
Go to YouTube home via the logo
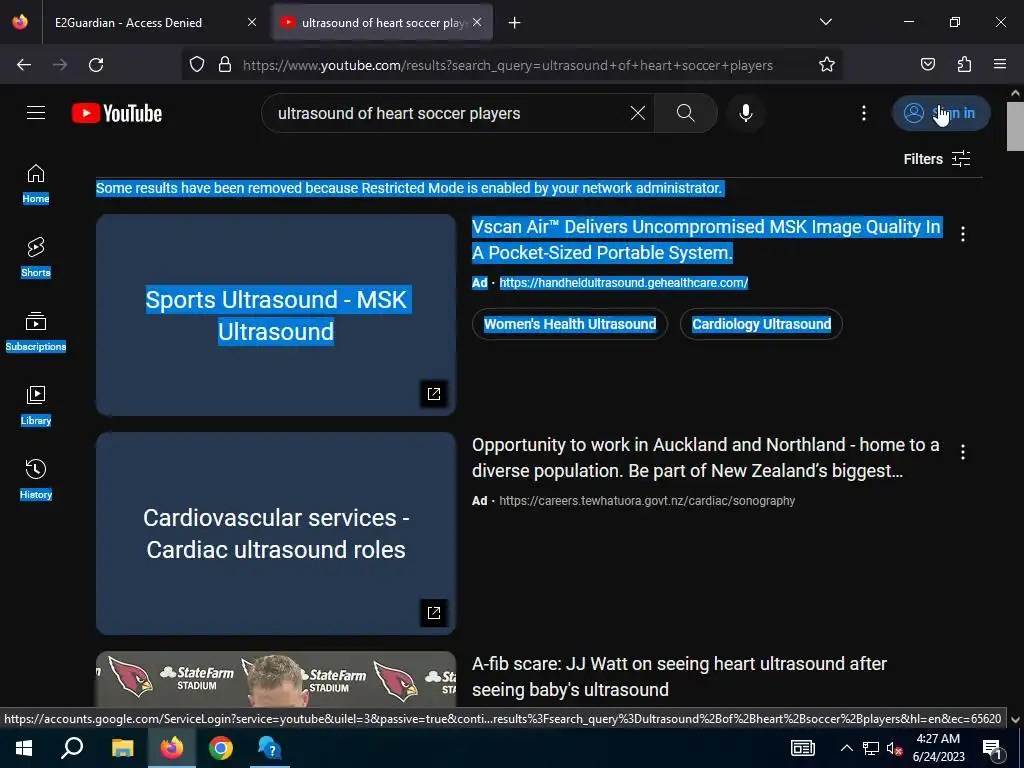click(x=117, y=113)
